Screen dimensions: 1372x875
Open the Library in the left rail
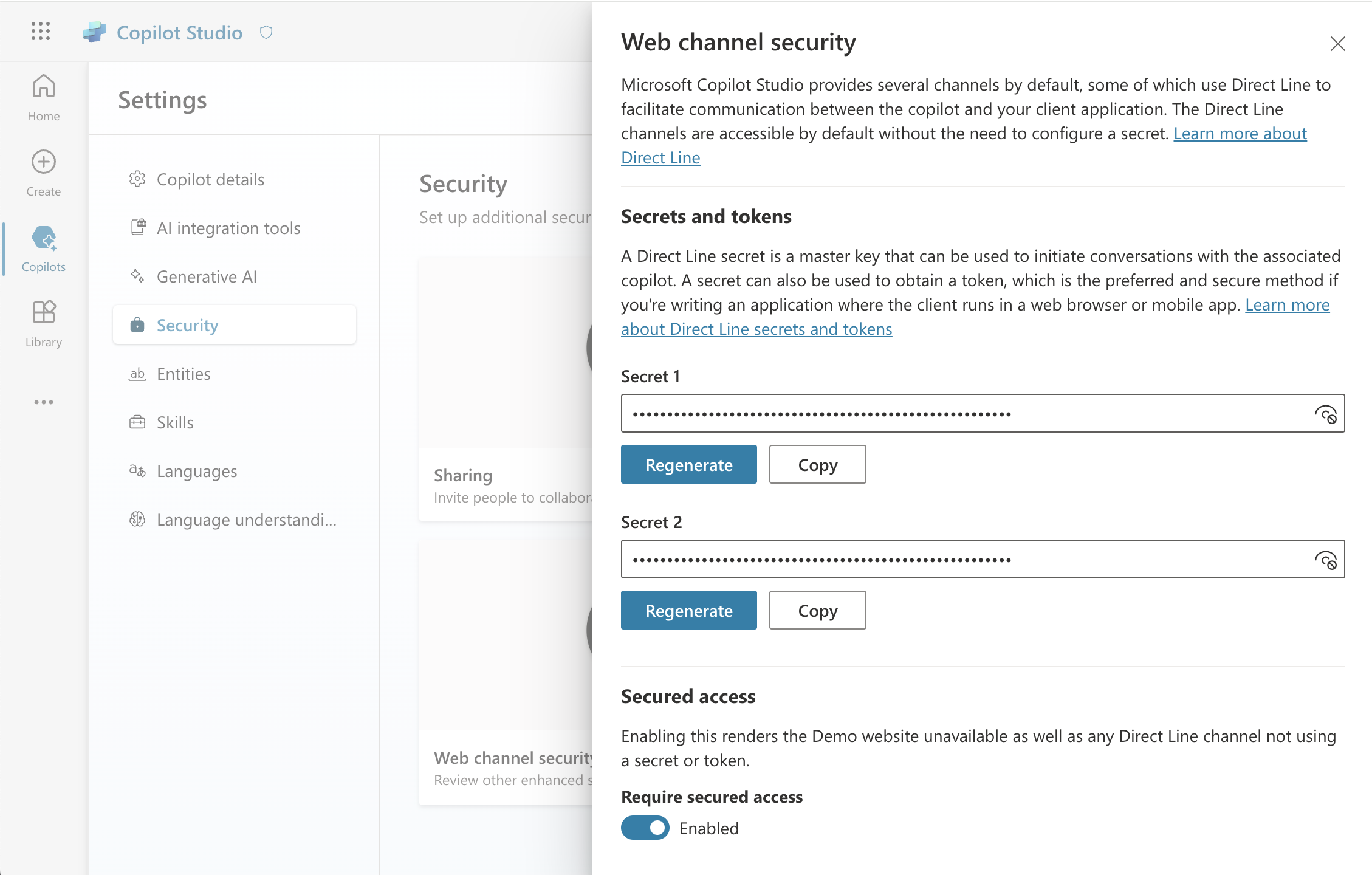[44, 324]
